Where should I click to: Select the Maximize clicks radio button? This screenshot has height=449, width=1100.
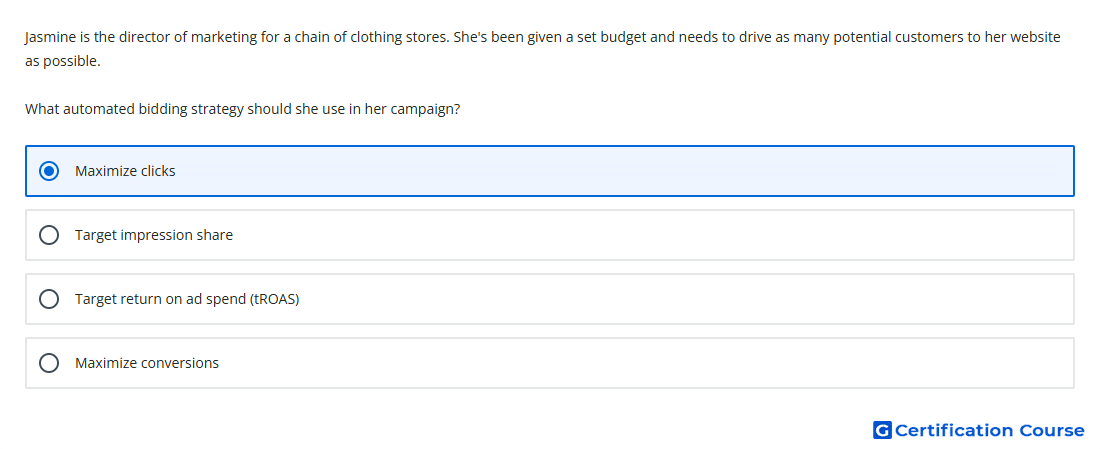coord(49,171)
